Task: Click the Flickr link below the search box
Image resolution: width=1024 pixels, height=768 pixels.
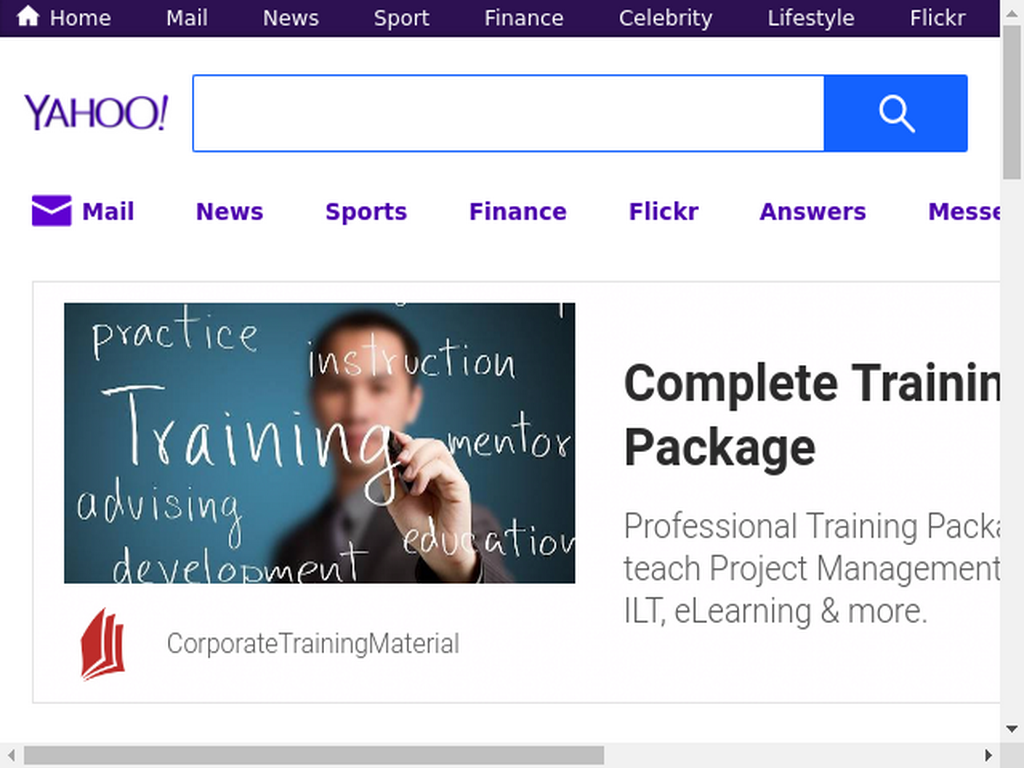Action: click(664, 212)
